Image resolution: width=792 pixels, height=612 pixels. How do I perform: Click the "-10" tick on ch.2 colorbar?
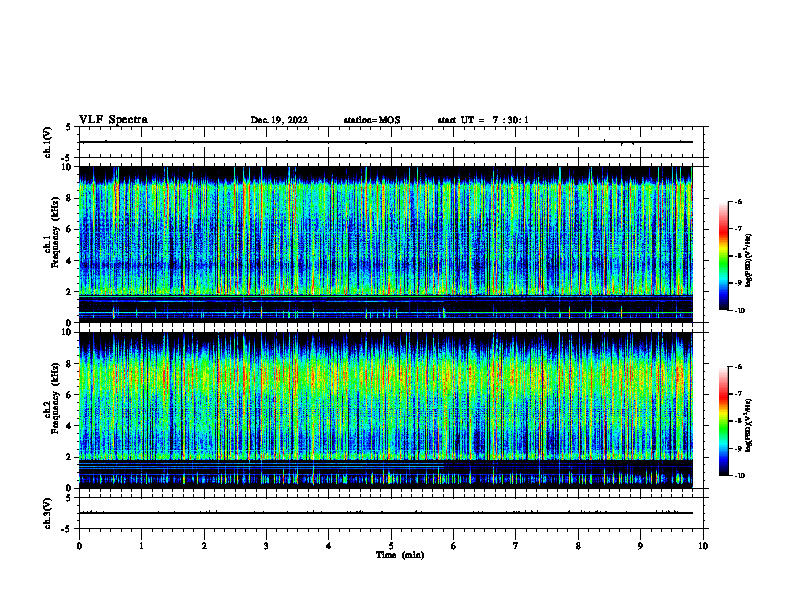(739, 476)
